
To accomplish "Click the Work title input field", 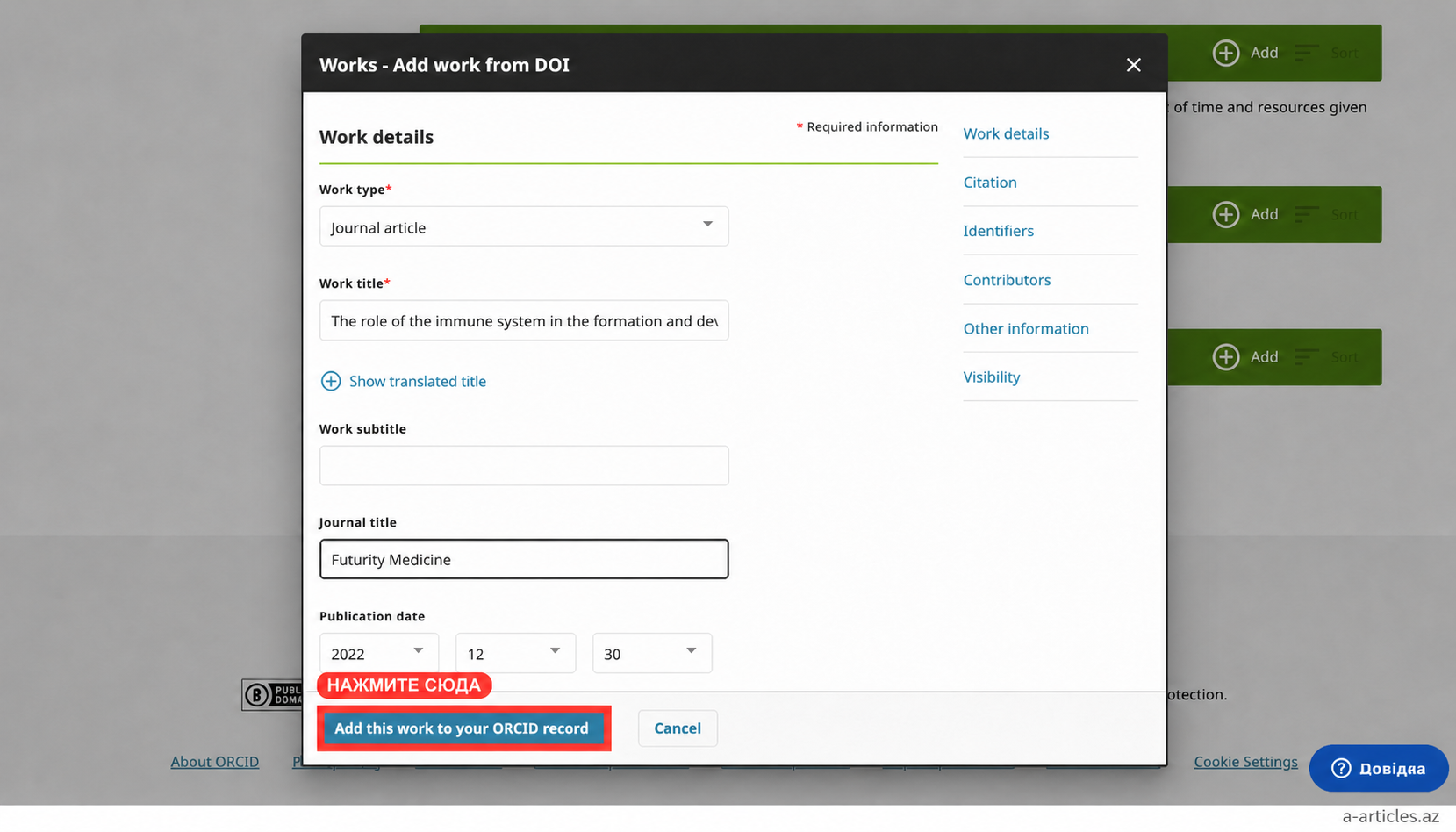I will click(524, 320).
